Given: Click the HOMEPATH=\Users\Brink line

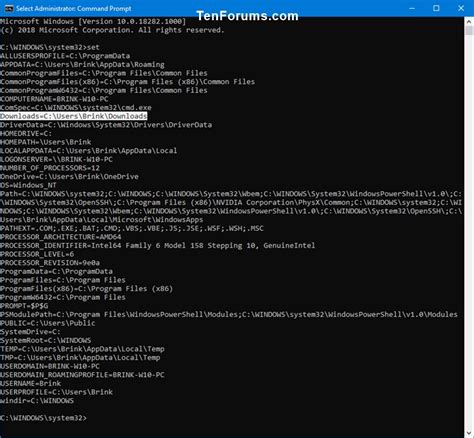Looking at the screenshot, I should point(46,142).
